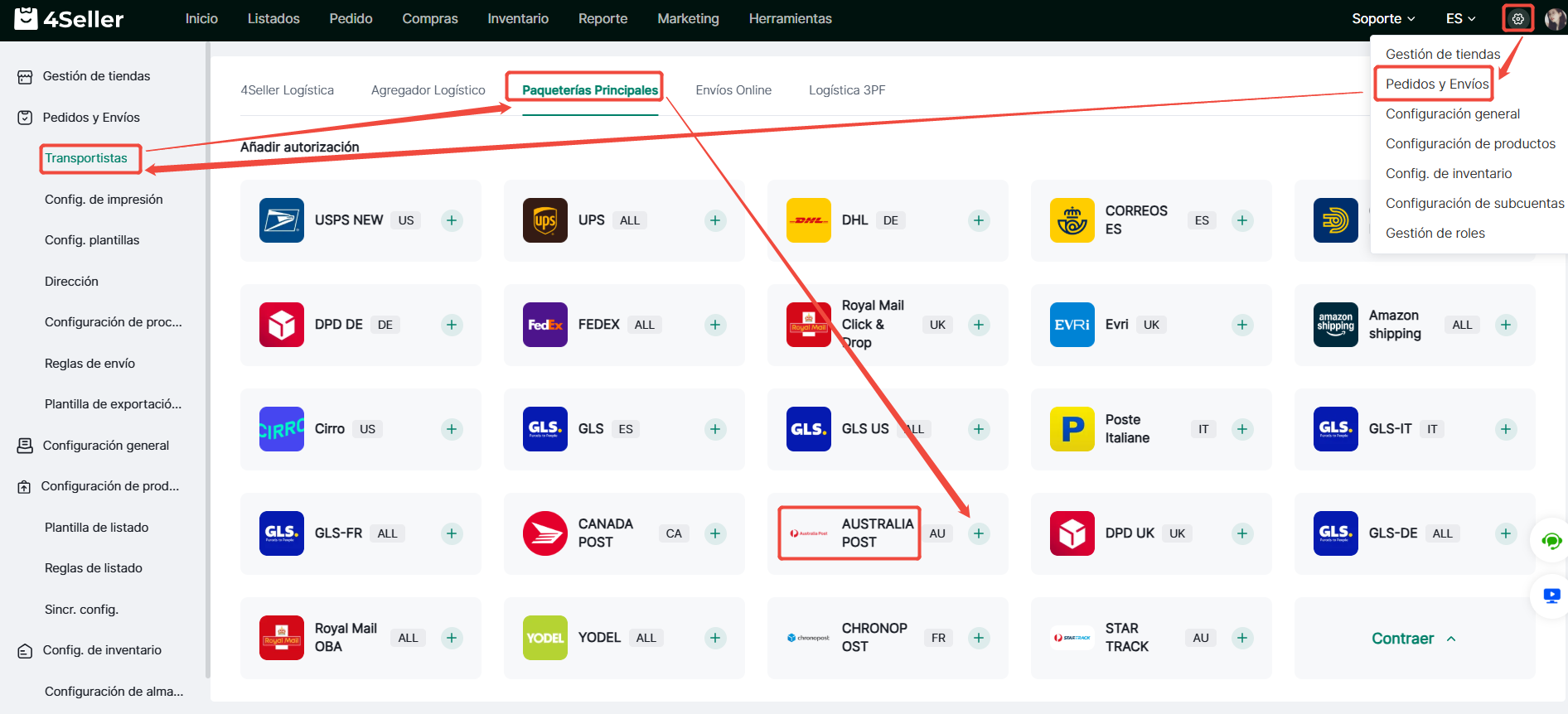The width and height of the screenshot is (1568, 714).
Task: Collapse the carrier list with Contraer
Action: [1414, 639]
